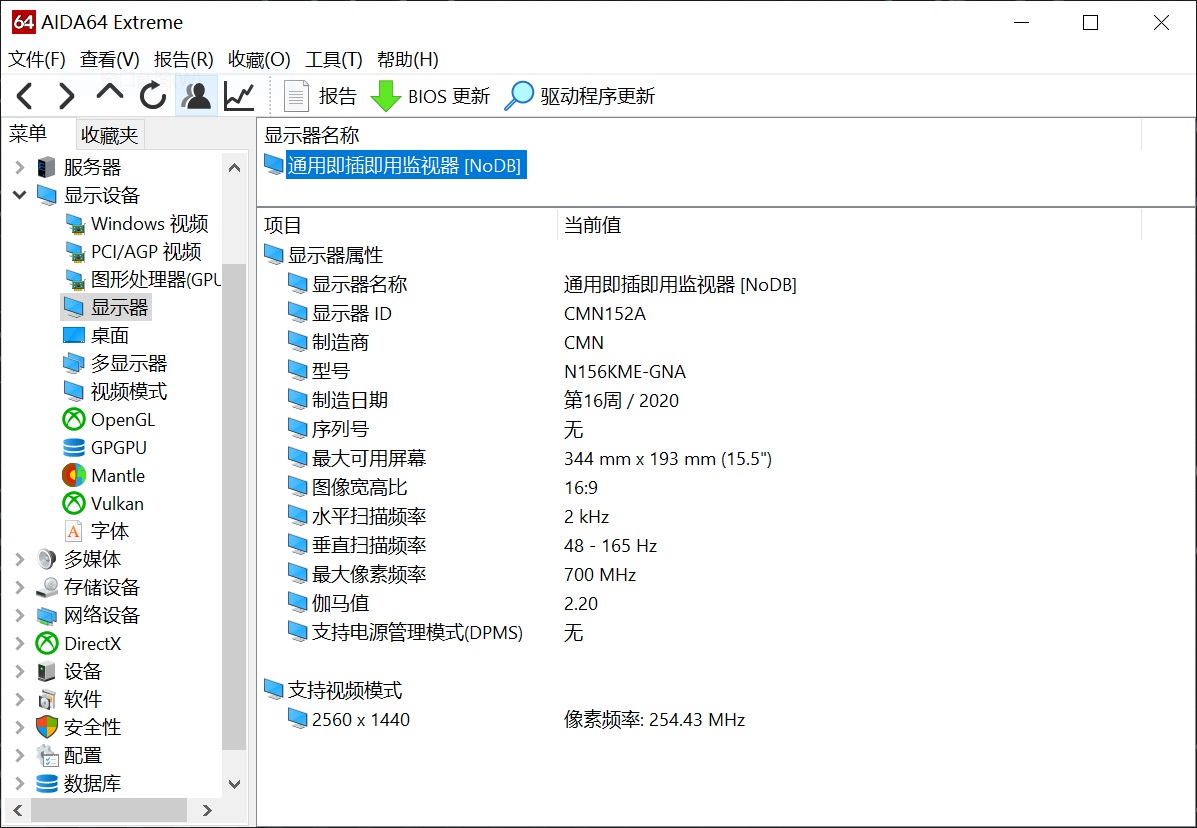Go forward with the right arrow toolbar icon
This screenshot has width=1197, height=828.
(x=67, y=96)
